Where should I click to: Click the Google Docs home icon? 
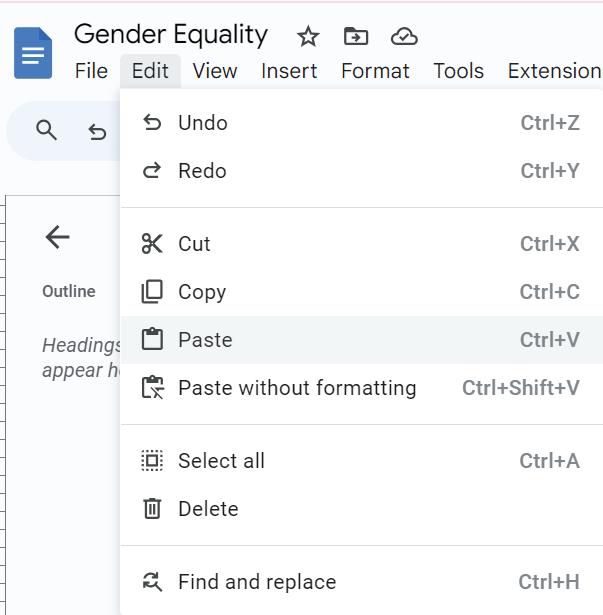pos(32,53)
